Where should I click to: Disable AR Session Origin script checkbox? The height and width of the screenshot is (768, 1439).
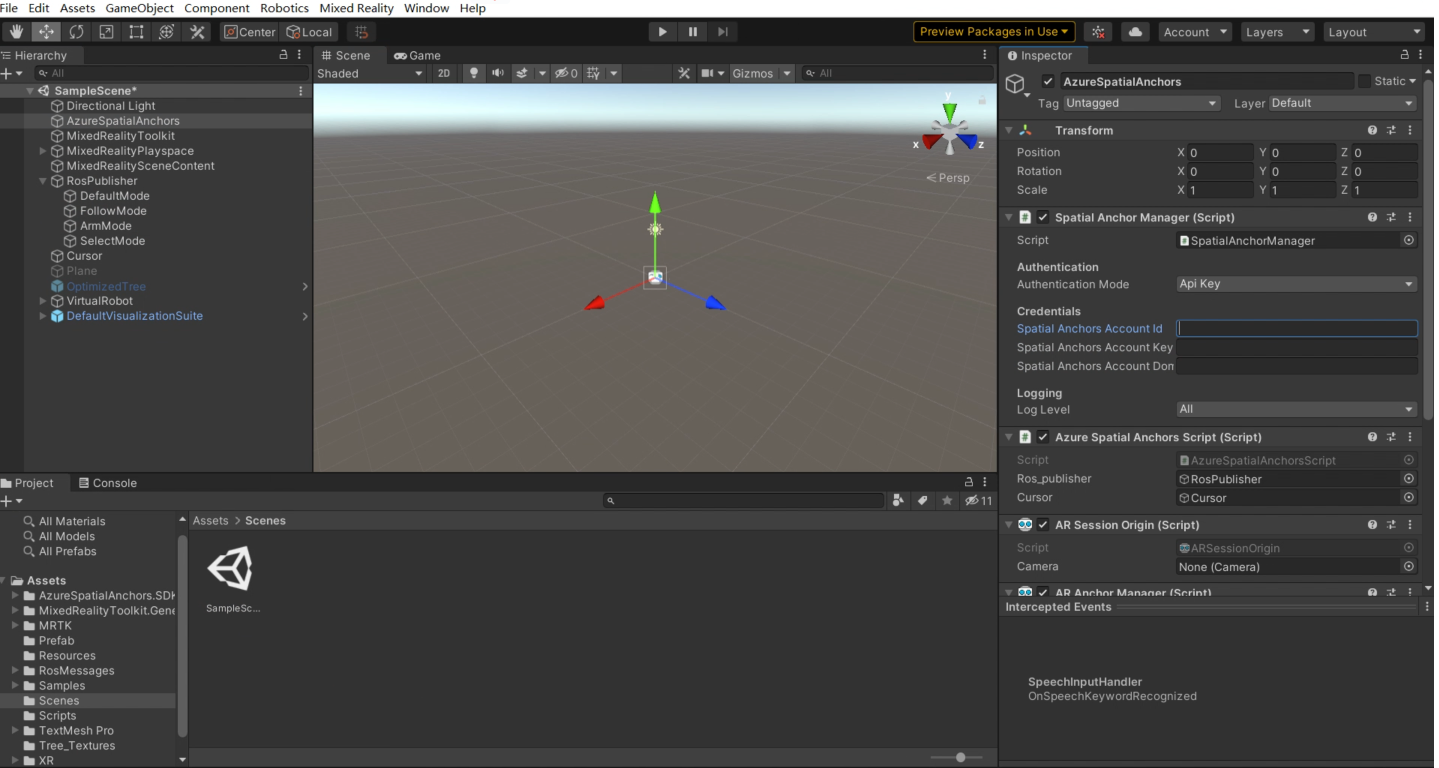(1043, 524)
